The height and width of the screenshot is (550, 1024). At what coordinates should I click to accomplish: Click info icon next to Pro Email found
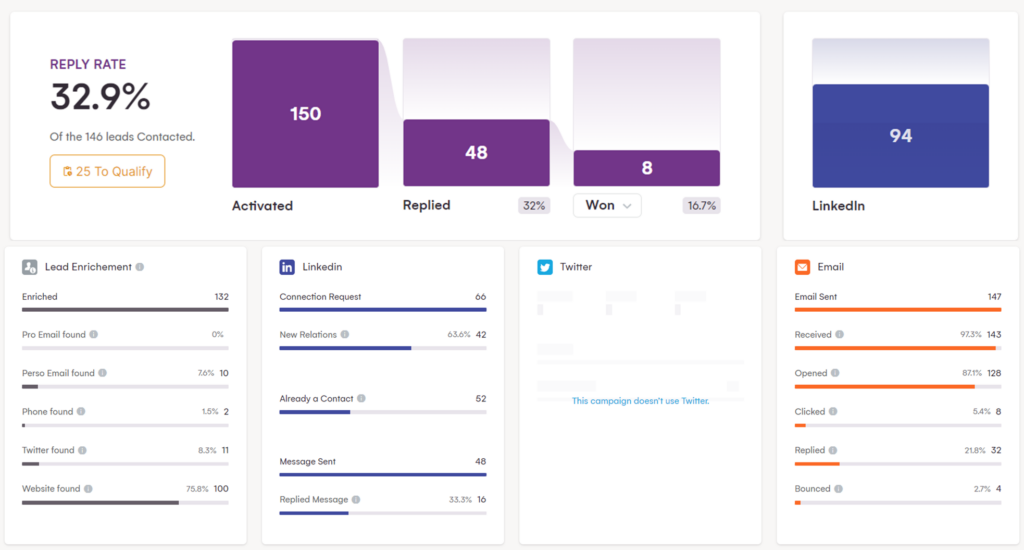[93, 335]
